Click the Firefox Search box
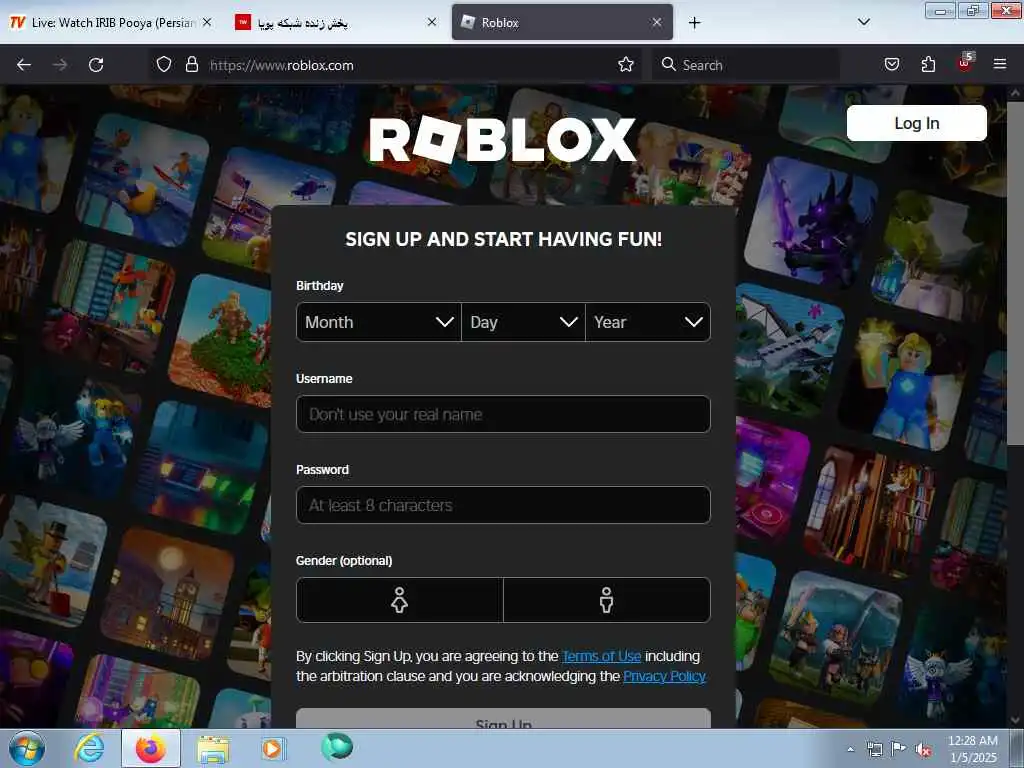The height and width of the screenshot is (768, 1024). (x=744, y=65)
